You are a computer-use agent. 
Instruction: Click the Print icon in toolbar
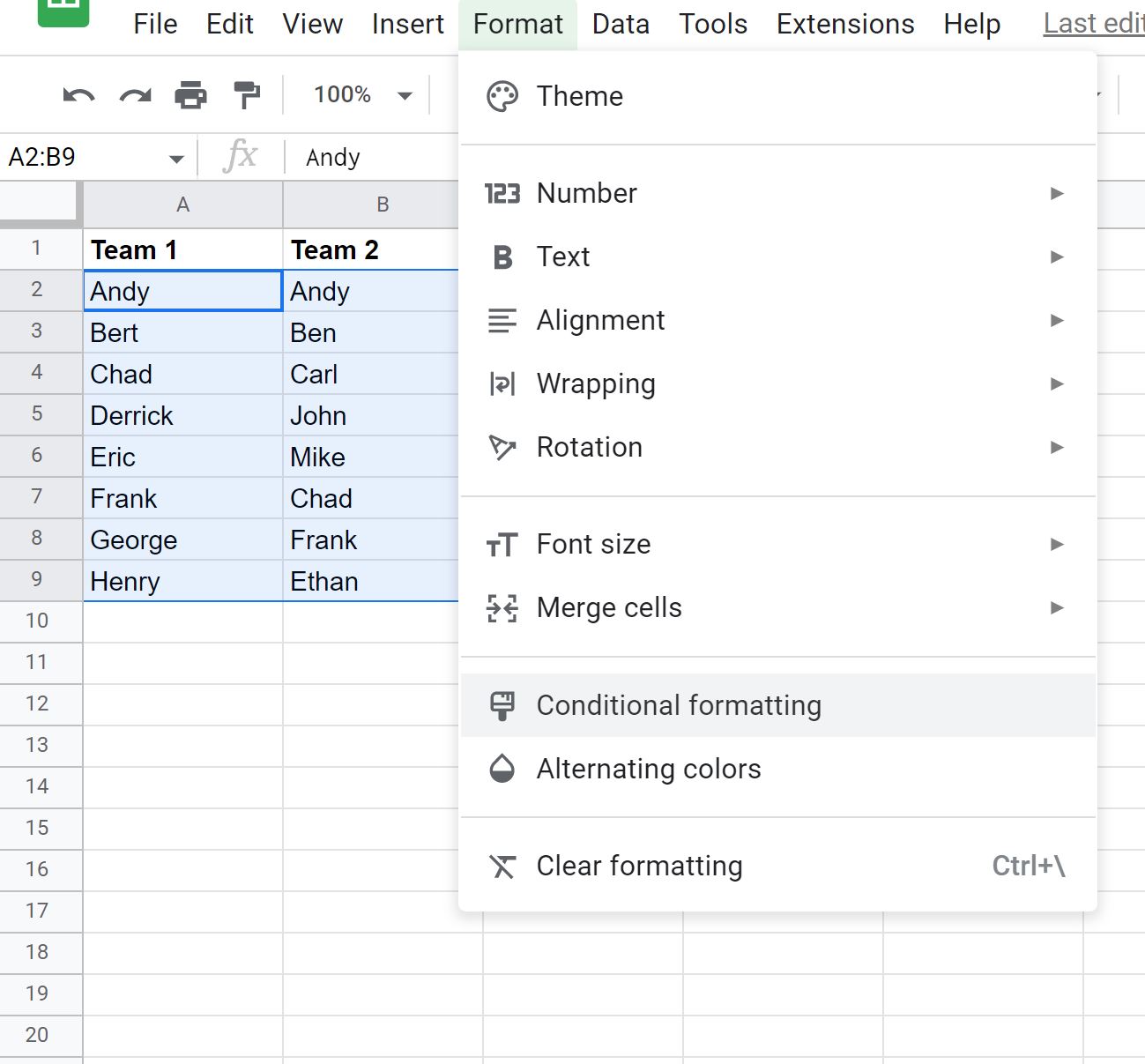pos(190,94)
